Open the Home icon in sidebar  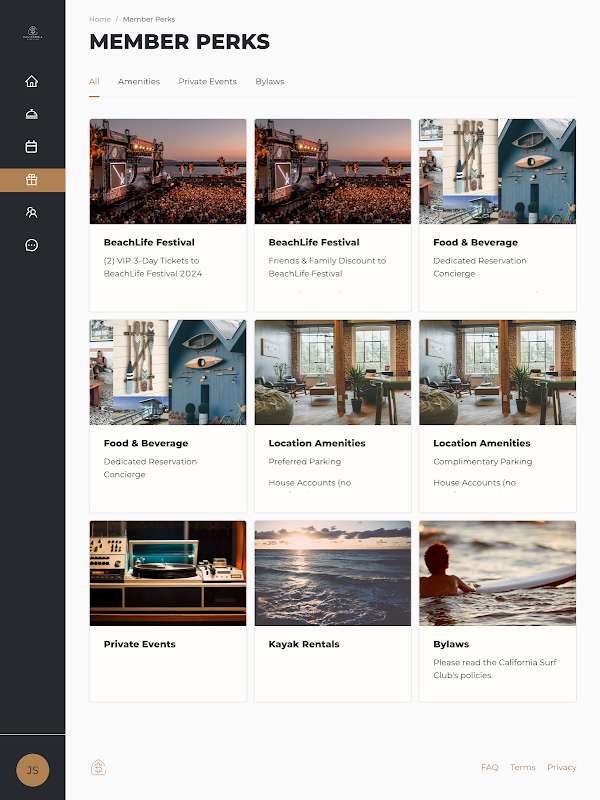[32, 81]
